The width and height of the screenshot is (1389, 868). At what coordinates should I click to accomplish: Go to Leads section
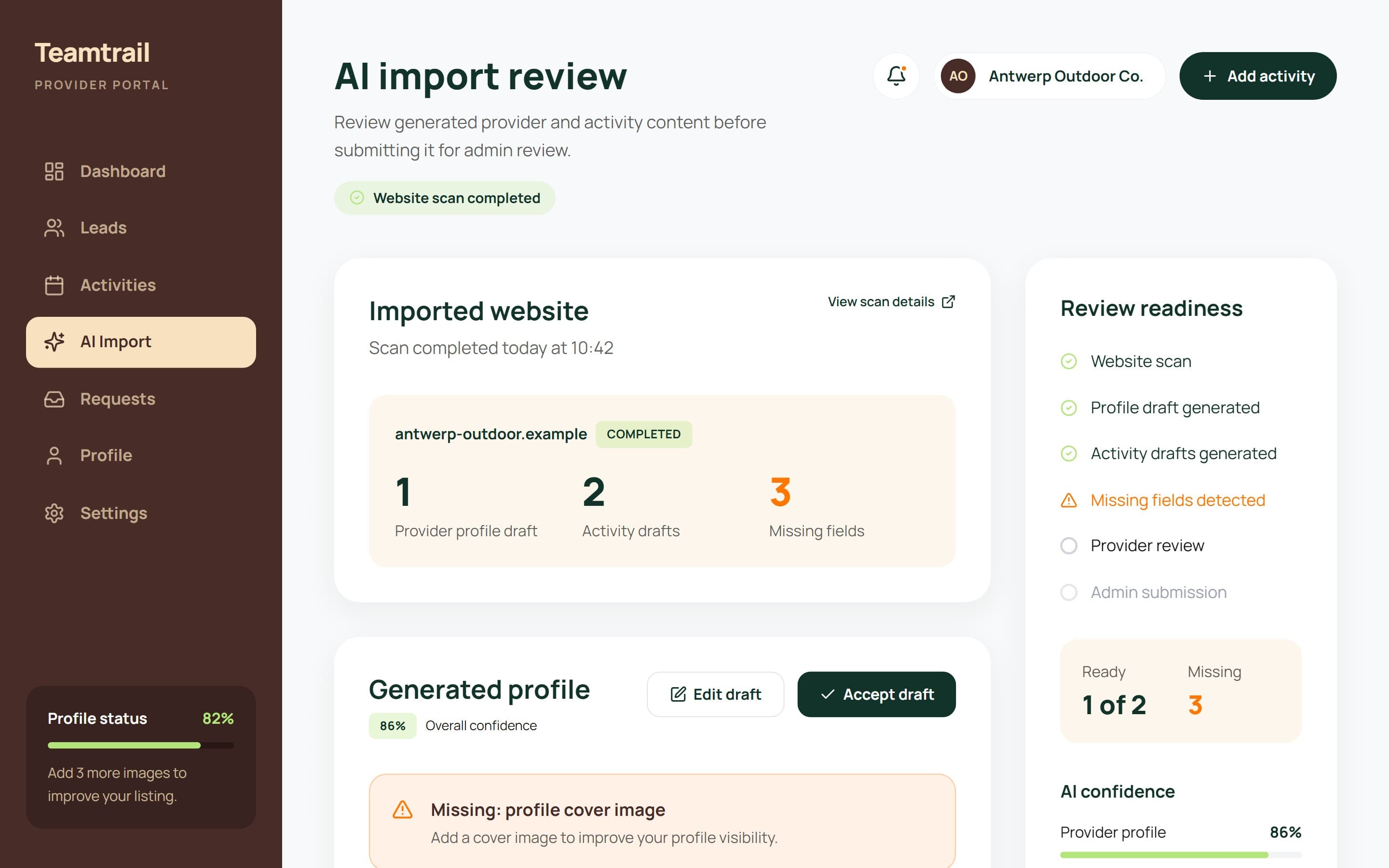click(141, 228)
